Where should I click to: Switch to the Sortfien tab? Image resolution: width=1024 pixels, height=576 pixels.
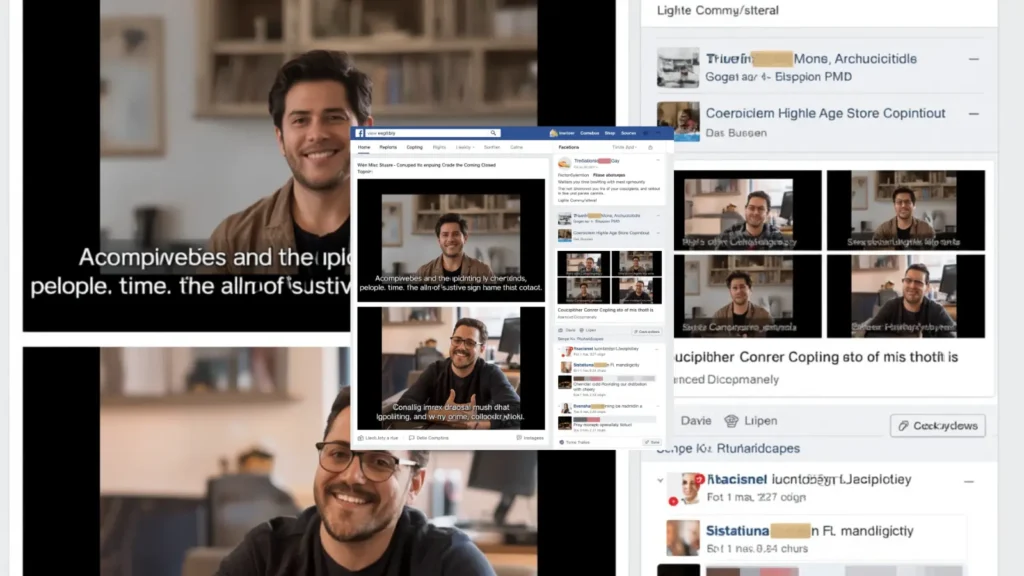click(x=492, y=148)
